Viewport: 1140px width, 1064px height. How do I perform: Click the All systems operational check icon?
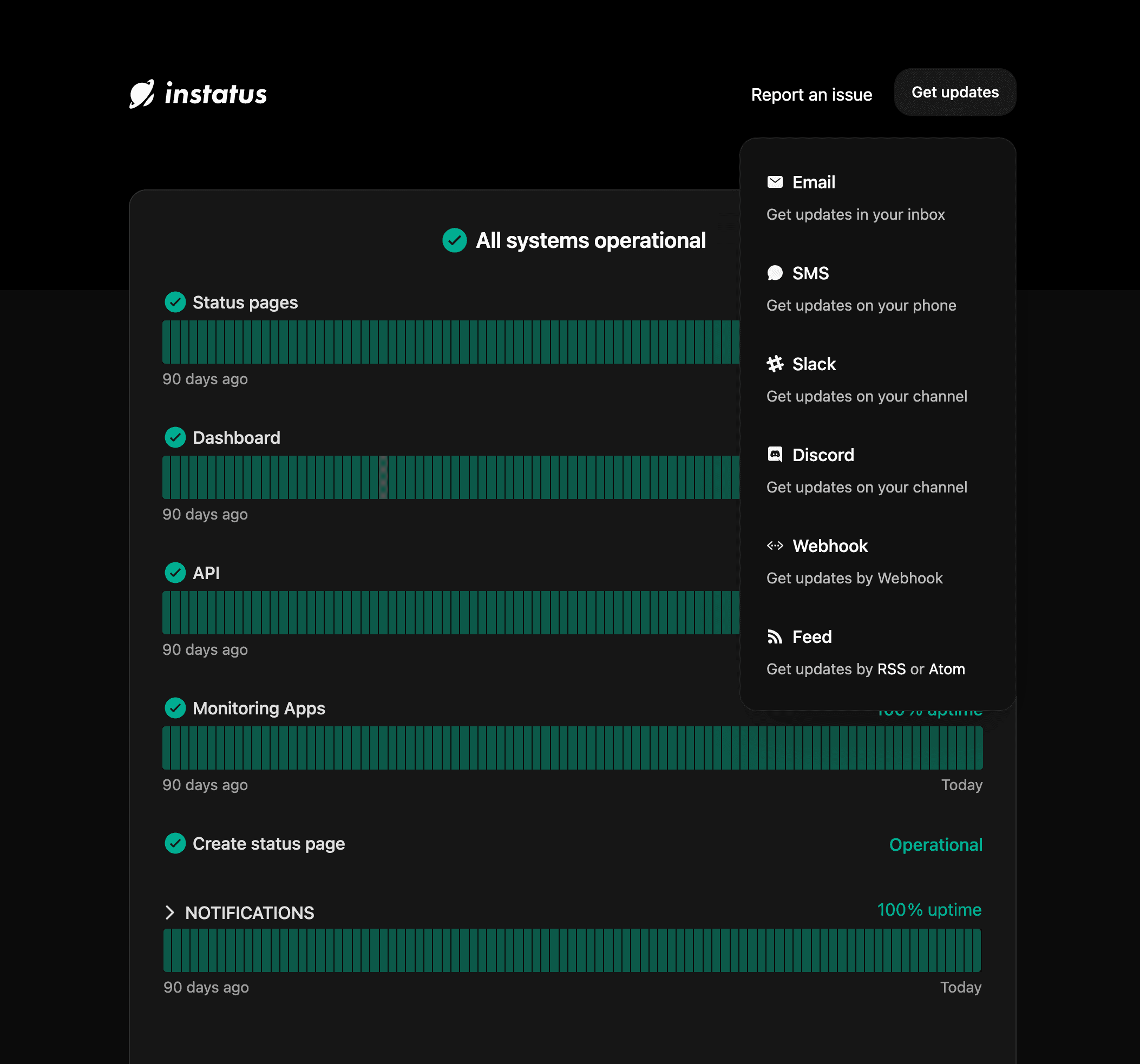tap(454, 240)
